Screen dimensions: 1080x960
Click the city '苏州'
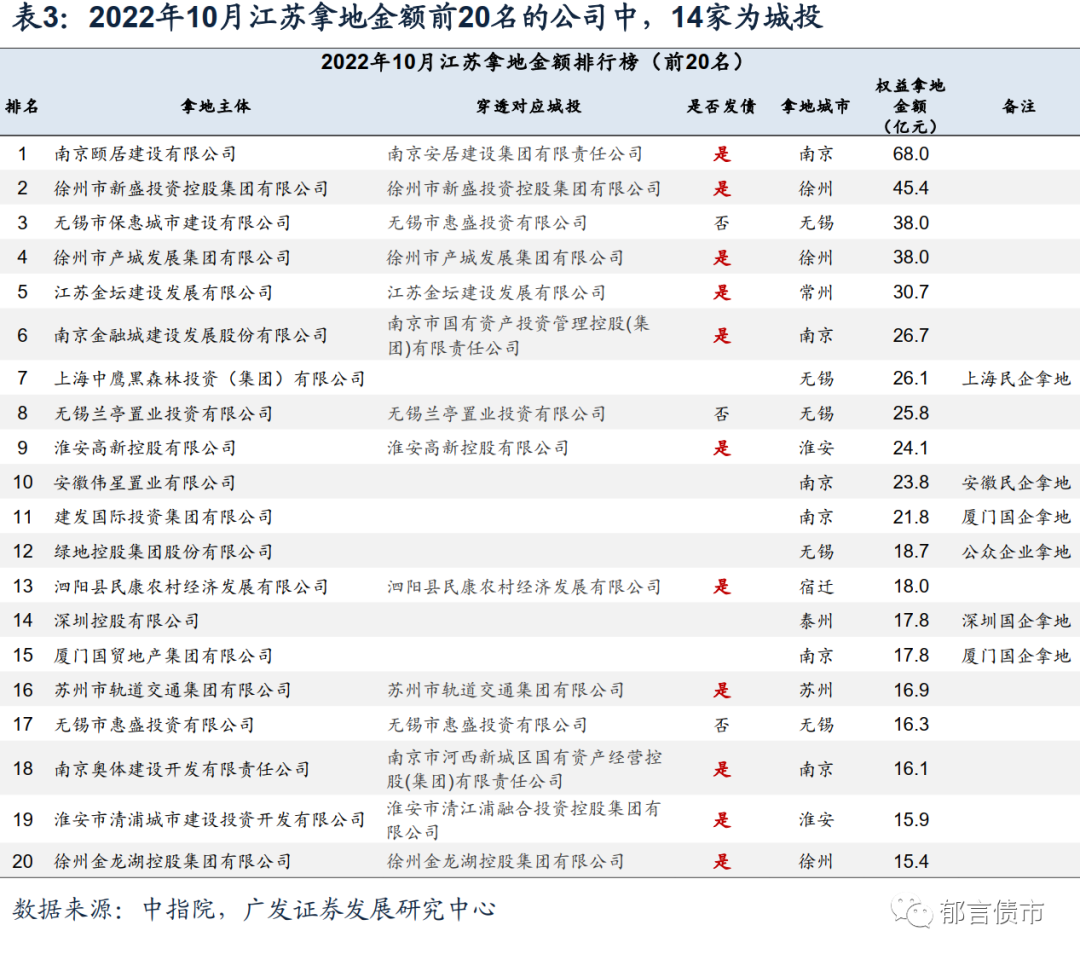[x=816, y=690]
